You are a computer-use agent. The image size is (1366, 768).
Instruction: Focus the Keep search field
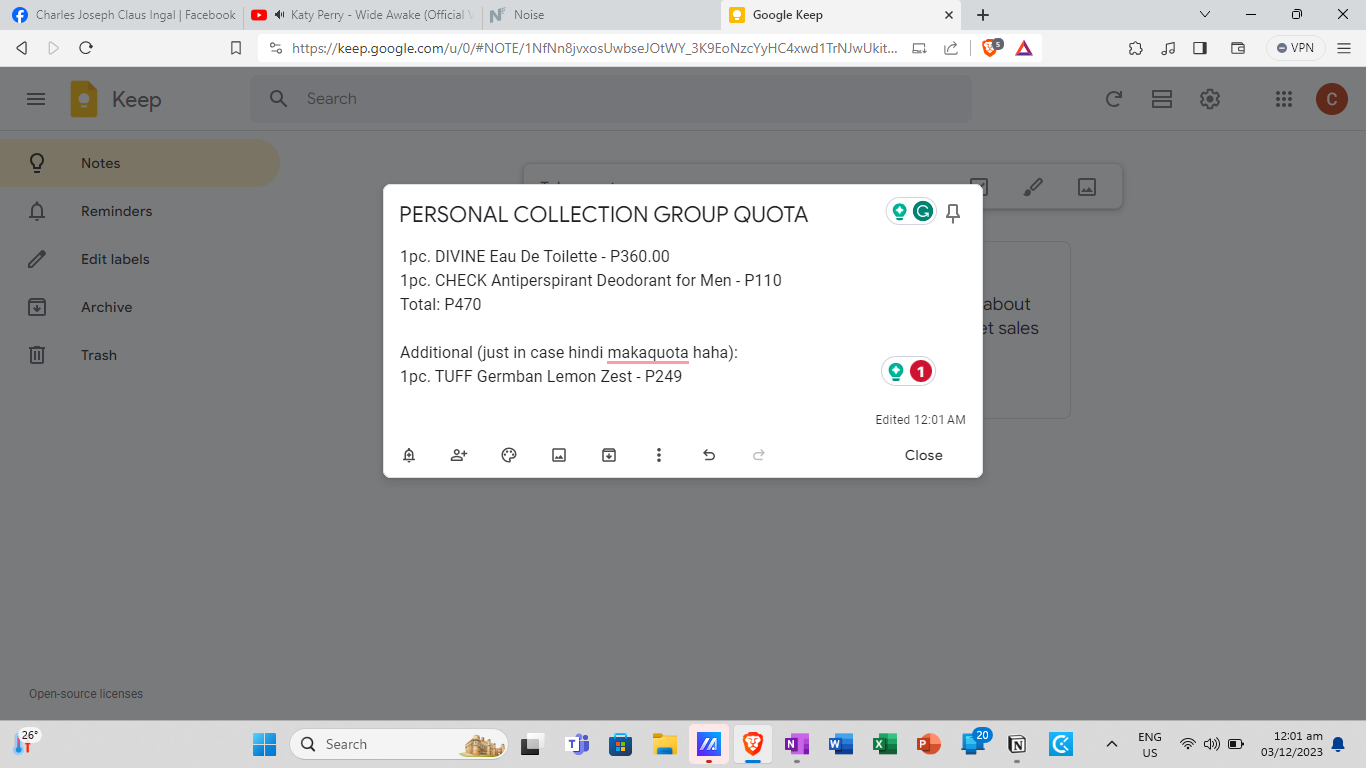coord(610,99)
